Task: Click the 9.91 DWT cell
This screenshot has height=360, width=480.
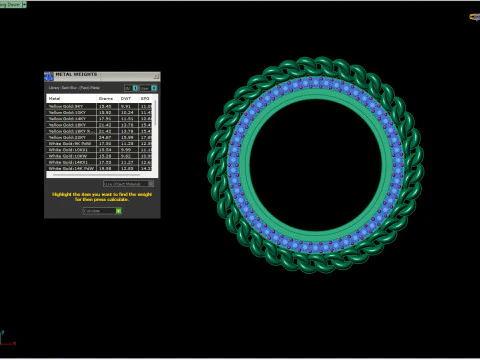Action: click(x=128, y=106)
